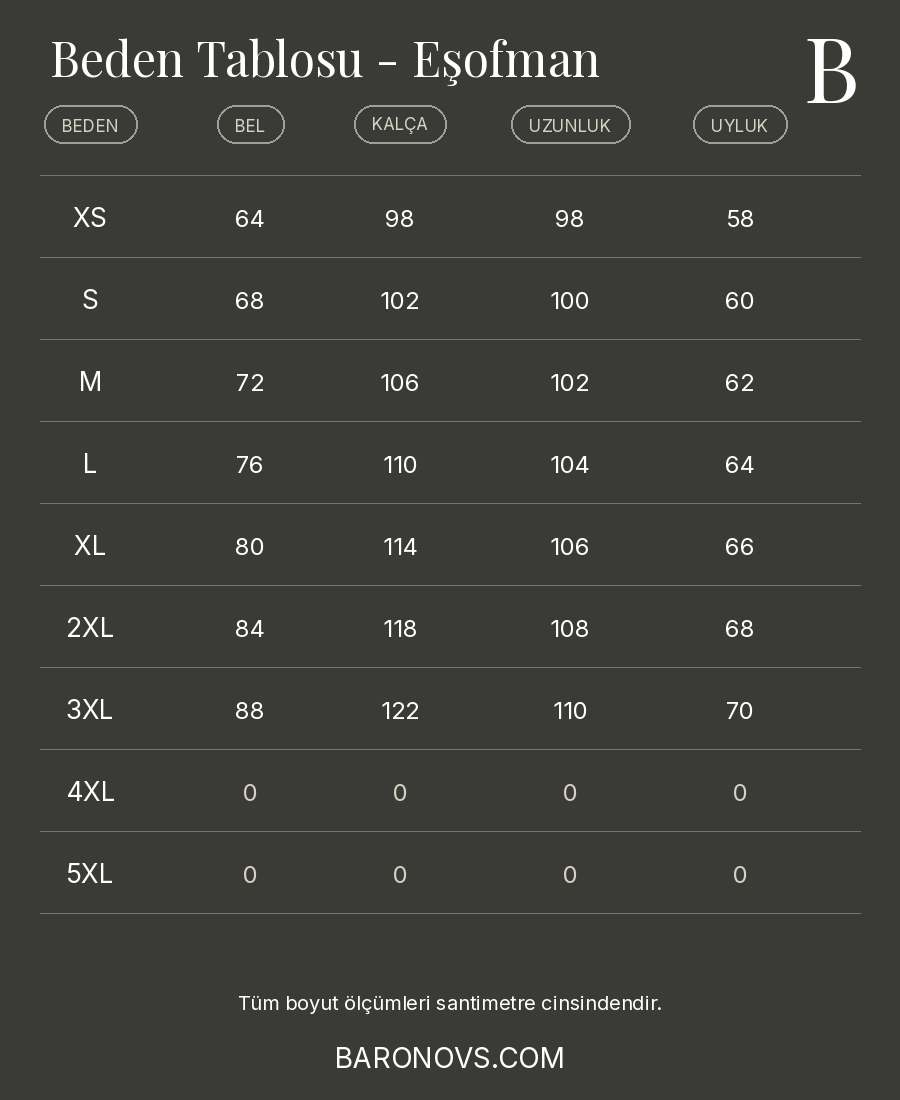Image resolution: width=900 pixels, height=1100 pixels.
Task: Click the UYLUK column header pill
Action: 740,125
